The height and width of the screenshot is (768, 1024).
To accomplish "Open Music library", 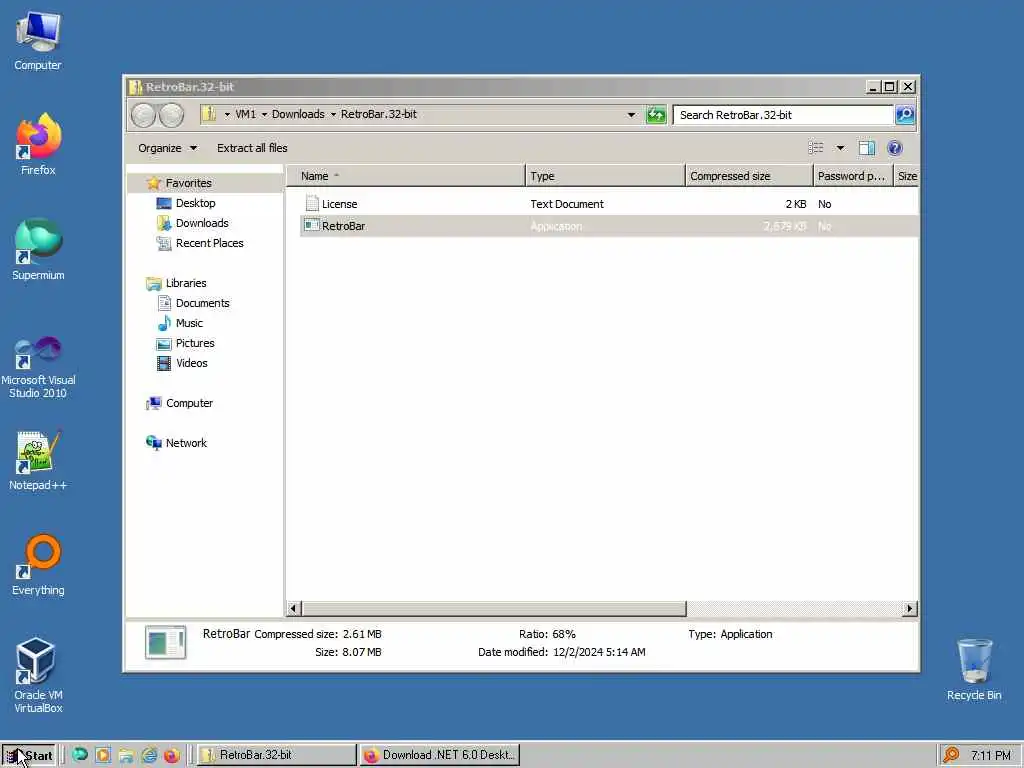I will tap(189, 323).
